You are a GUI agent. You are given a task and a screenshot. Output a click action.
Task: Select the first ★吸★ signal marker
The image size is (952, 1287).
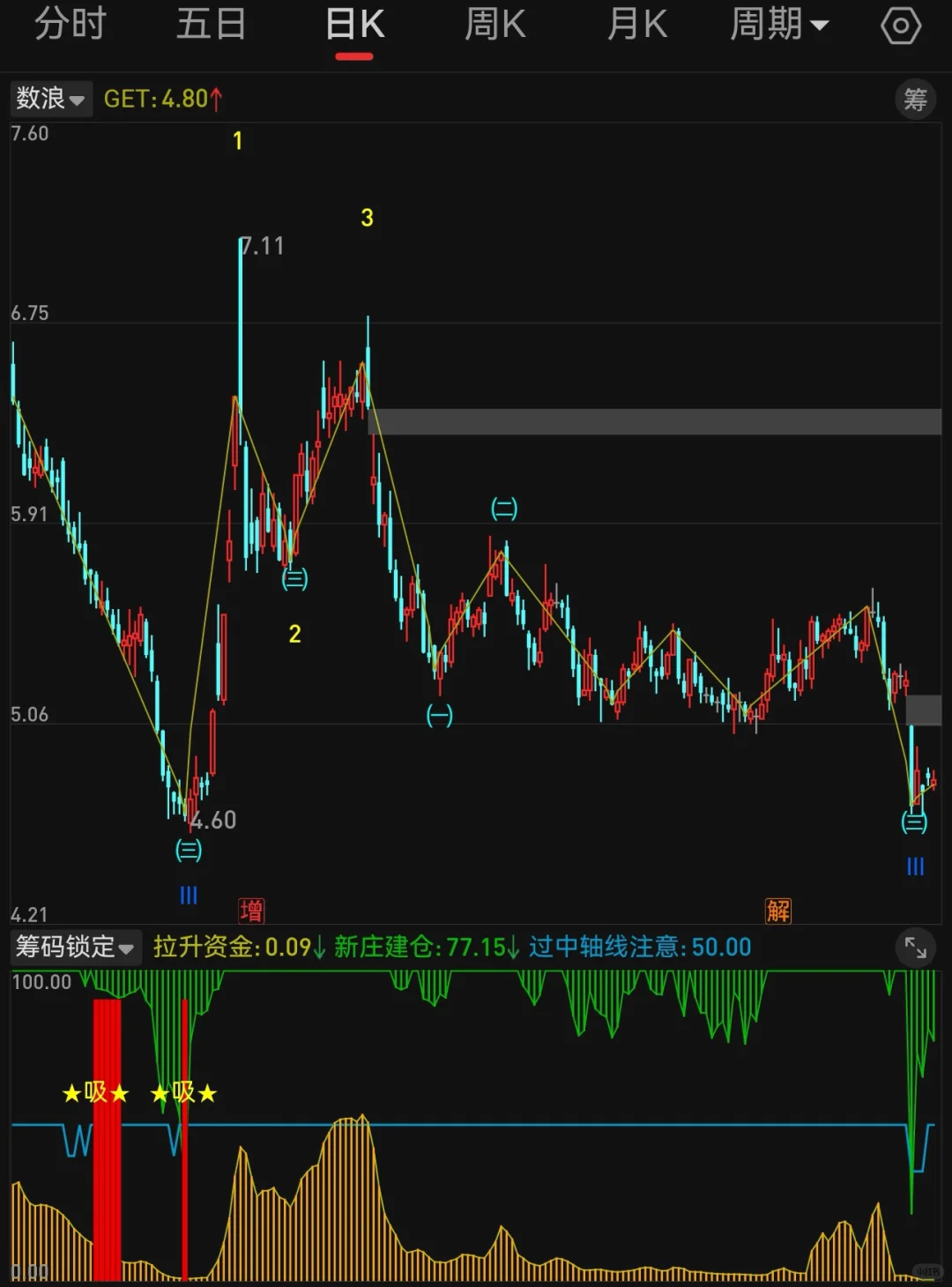(94, 1093)
